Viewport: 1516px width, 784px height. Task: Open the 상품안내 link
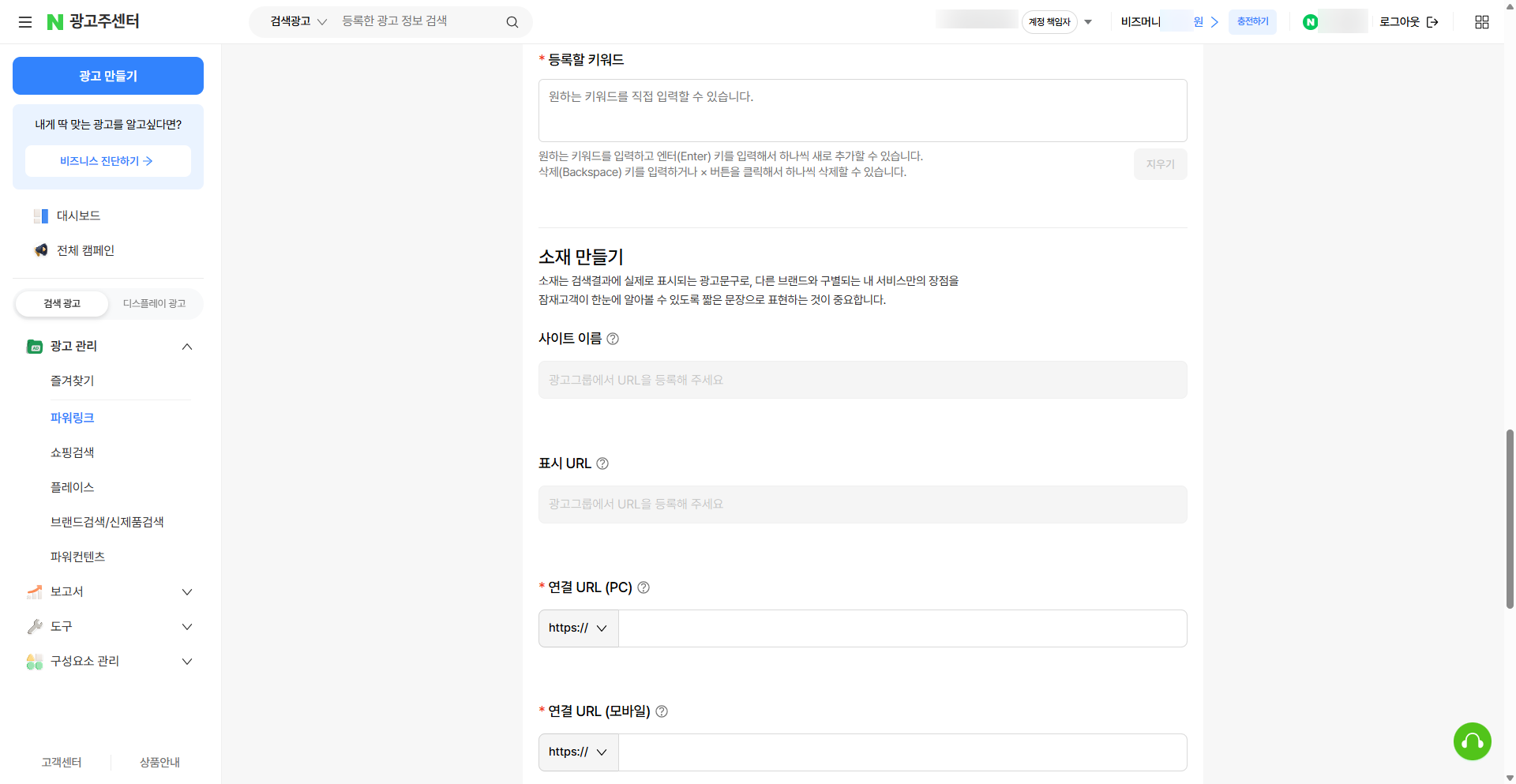click(159, 762)
